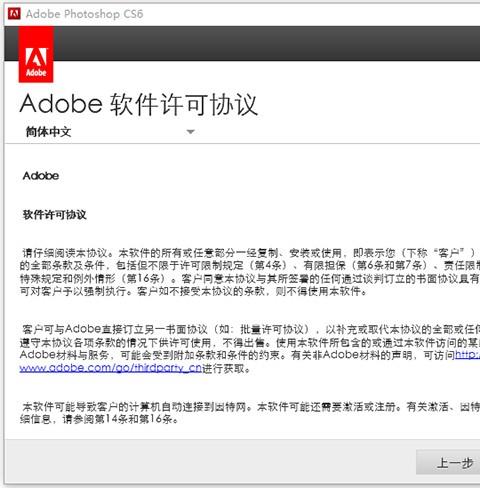Screen dimensions: 480x488
Task: Click the small Adobe icon in title bar
Action: point(14,14)
